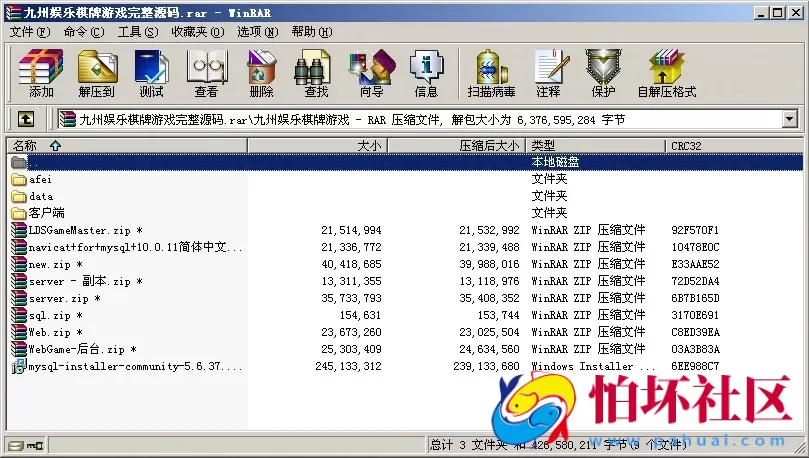This screenshot has width=809, height=458.
Task: Click the 删除 (Delete) toolbar icon
Action: pos(262,73)
